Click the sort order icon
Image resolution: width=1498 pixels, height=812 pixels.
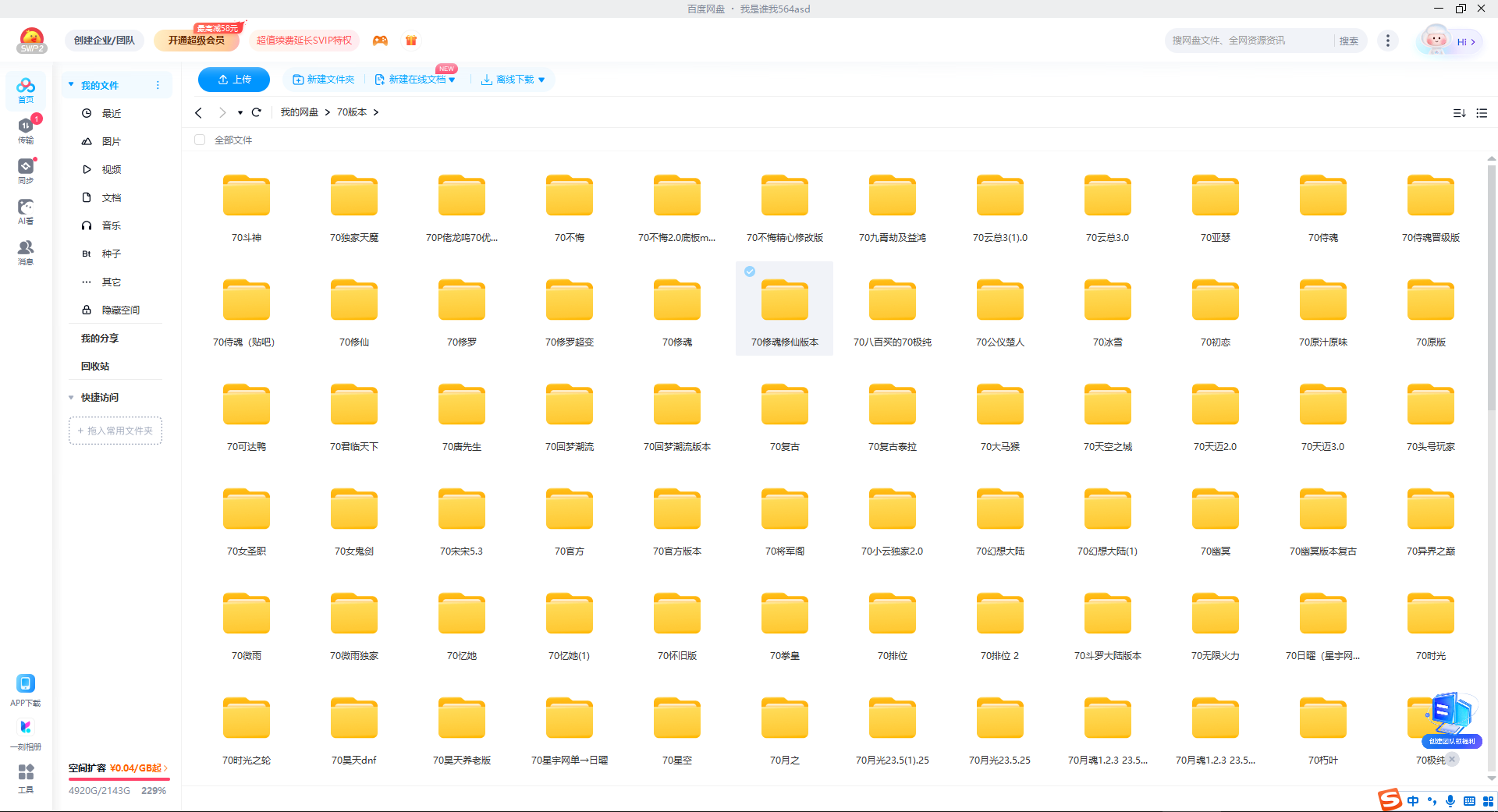[1459, 113]
